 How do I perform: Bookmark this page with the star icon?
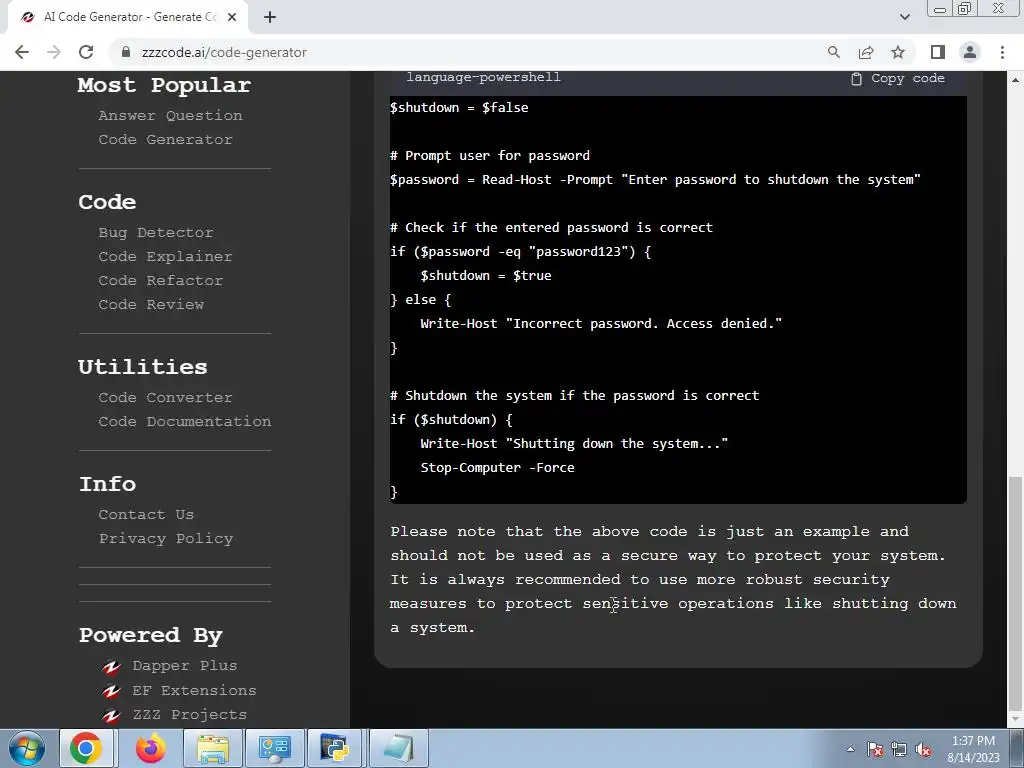coord(898,52)
